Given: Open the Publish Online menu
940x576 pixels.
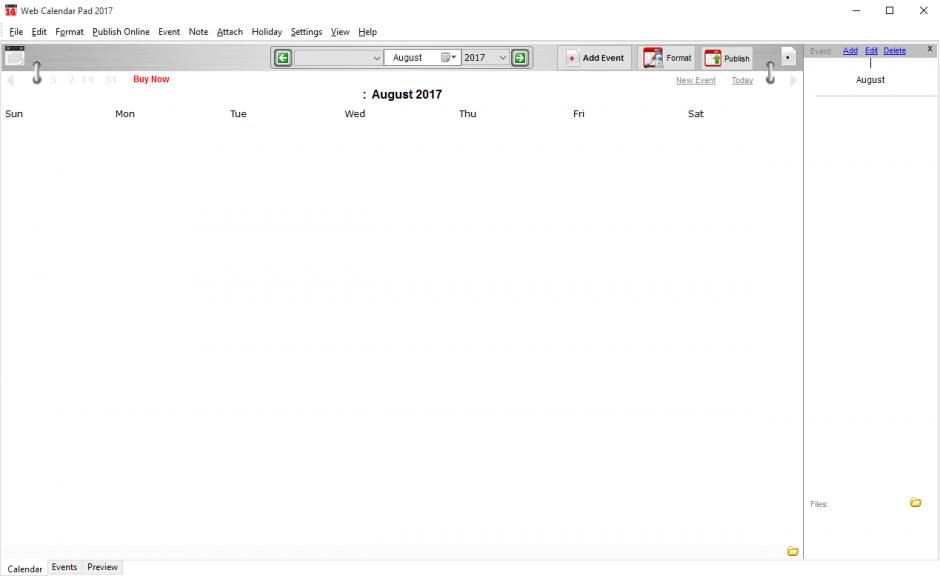Looking at the screenshot, I should 121,32.
